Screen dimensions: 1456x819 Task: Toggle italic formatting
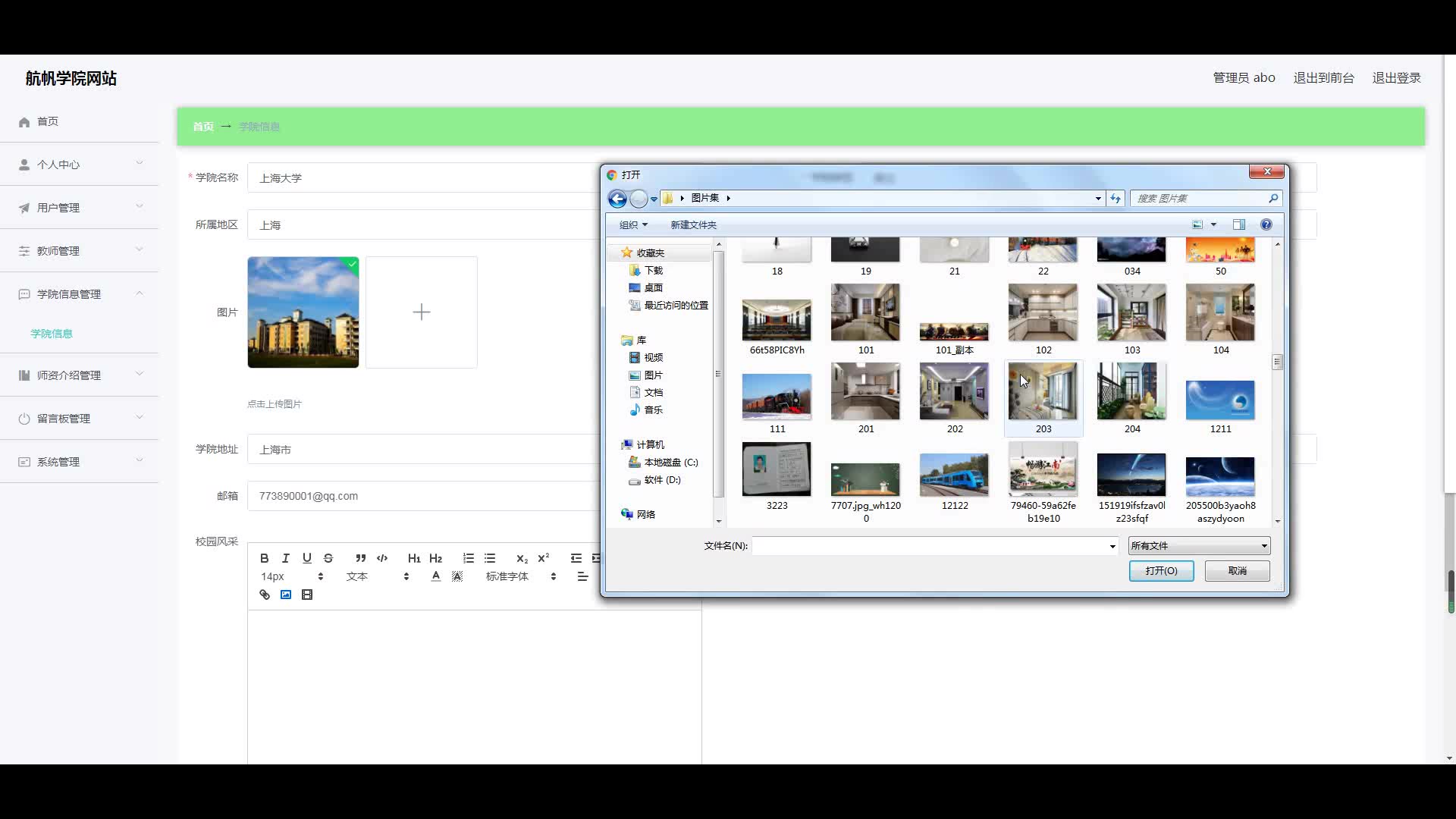286,558
